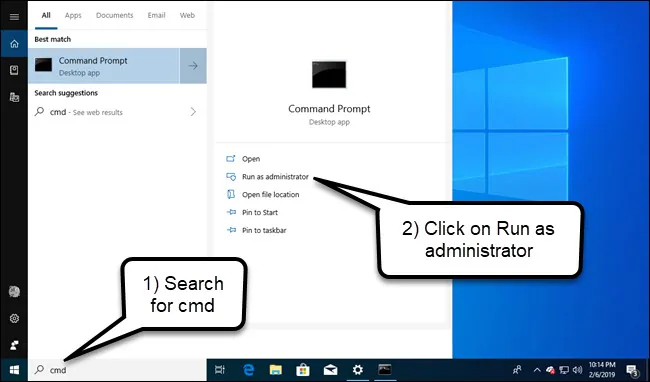Image resolution: width=650 pixels, height=382 pixels.
Task: Switch to the Email tab
Action: pos(156,15)
